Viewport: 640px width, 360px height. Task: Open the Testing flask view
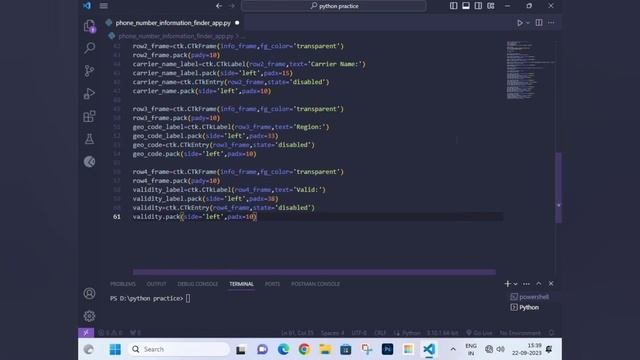click(89, 139)
